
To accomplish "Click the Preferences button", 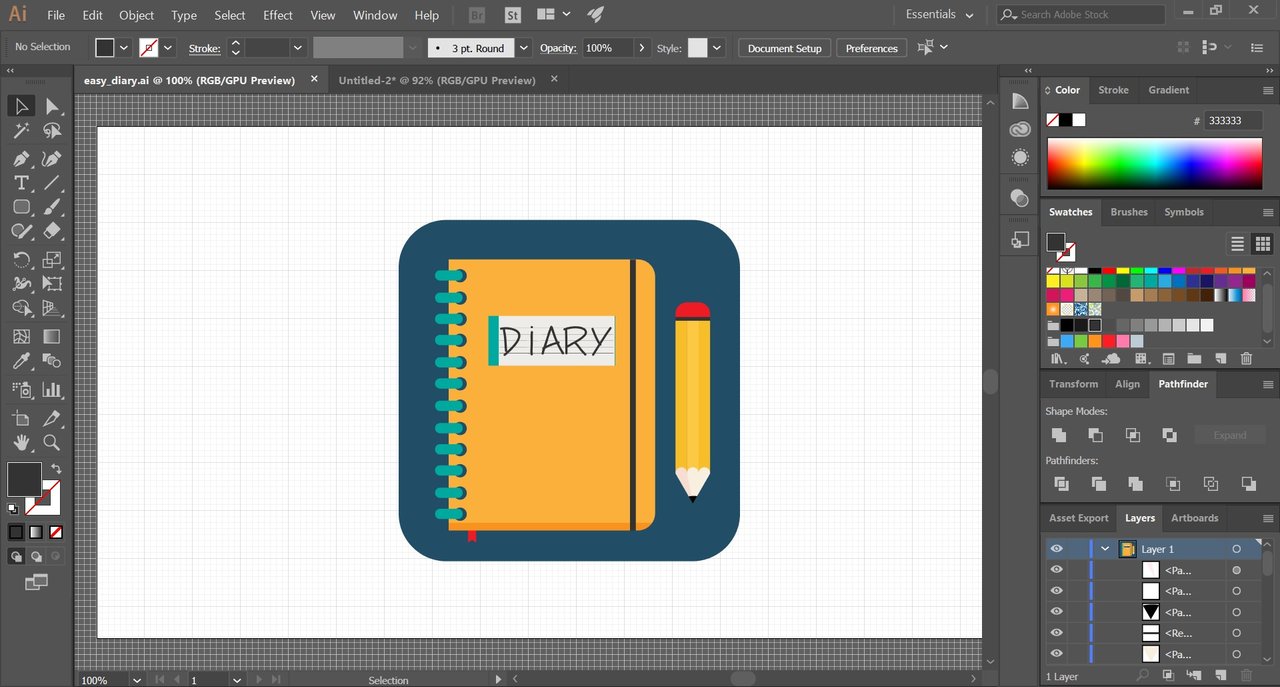I will (x=872, y=48).
